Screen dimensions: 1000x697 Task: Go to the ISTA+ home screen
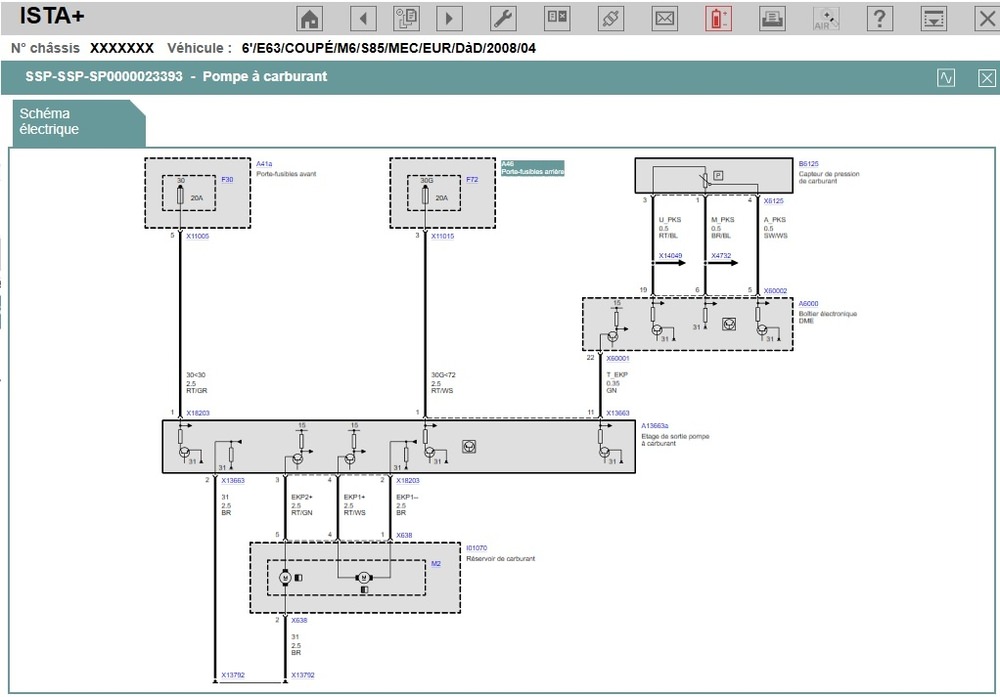(310, 18)
